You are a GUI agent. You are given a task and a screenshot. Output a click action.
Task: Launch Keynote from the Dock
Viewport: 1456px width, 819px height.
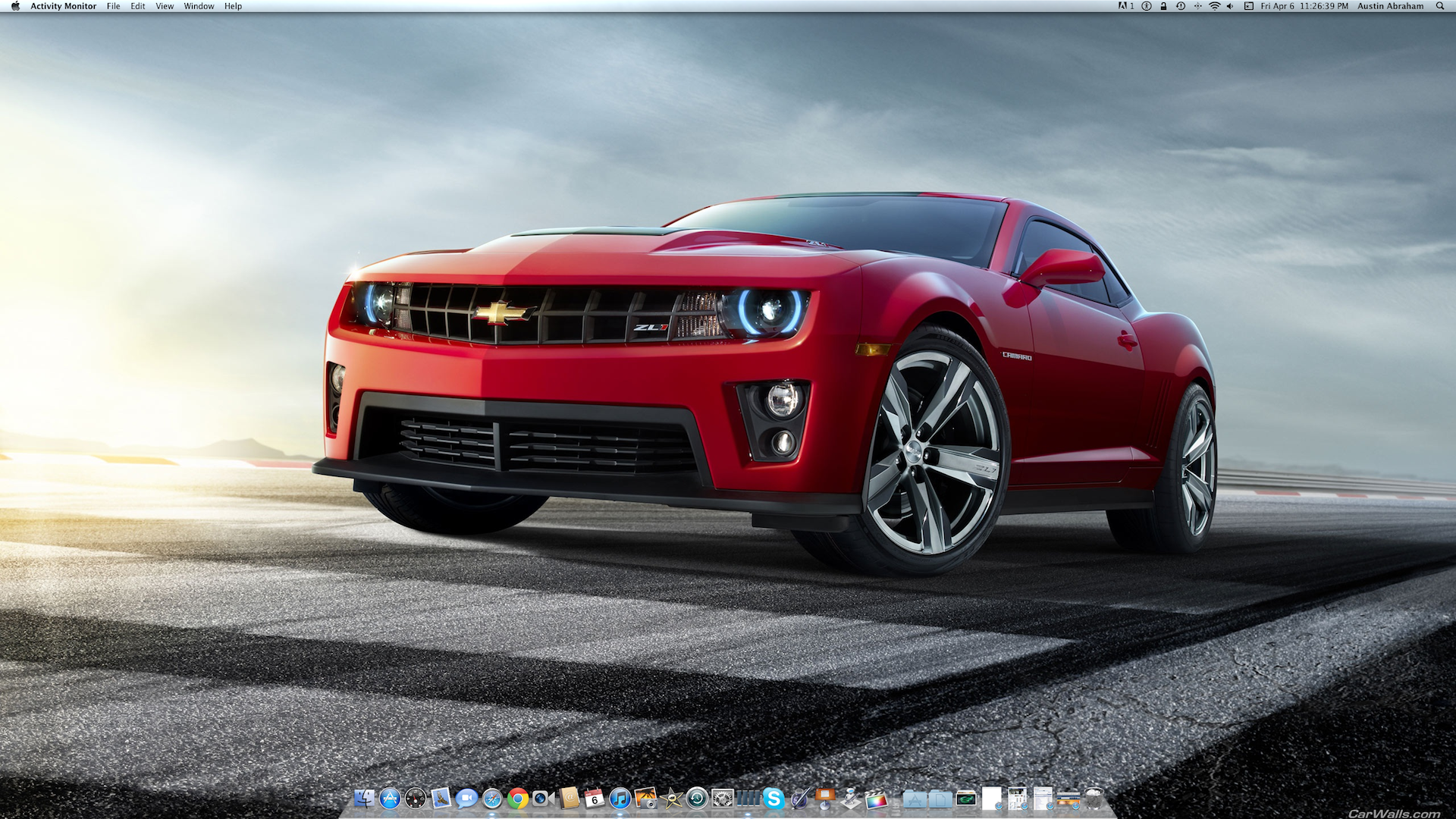825,798
